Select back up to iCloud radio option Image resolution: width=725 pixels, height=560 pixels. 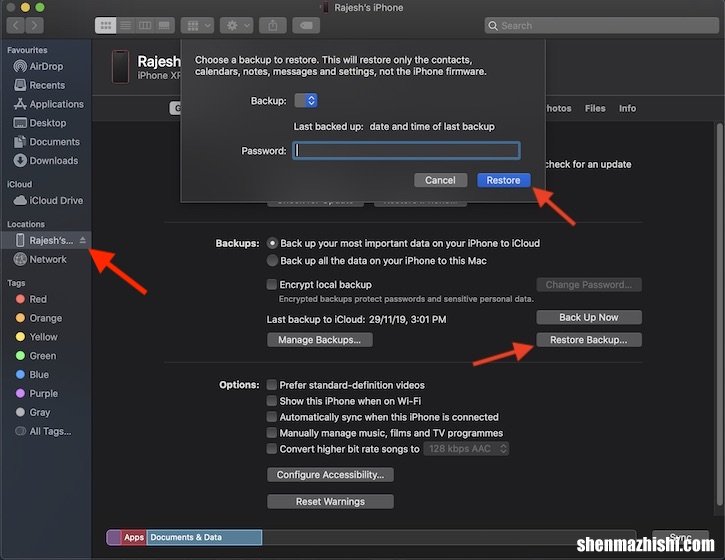(x=272, y=243)
